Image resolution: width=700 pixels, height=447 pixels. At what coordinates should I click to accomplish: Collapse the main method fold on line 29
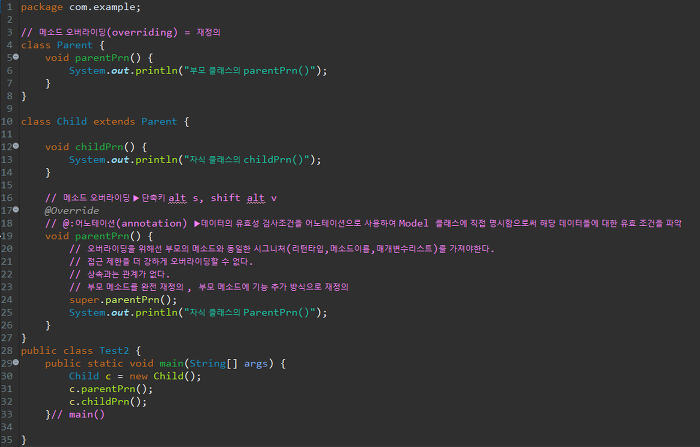point(16,362)
